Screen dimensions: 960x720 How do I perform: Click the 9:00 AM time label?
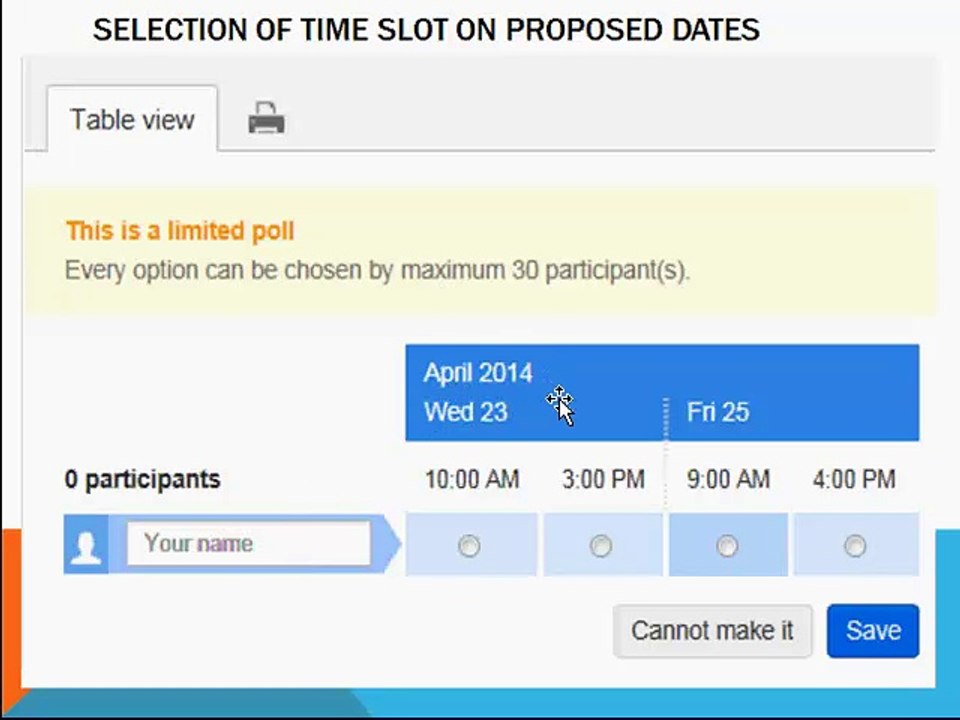728,479
